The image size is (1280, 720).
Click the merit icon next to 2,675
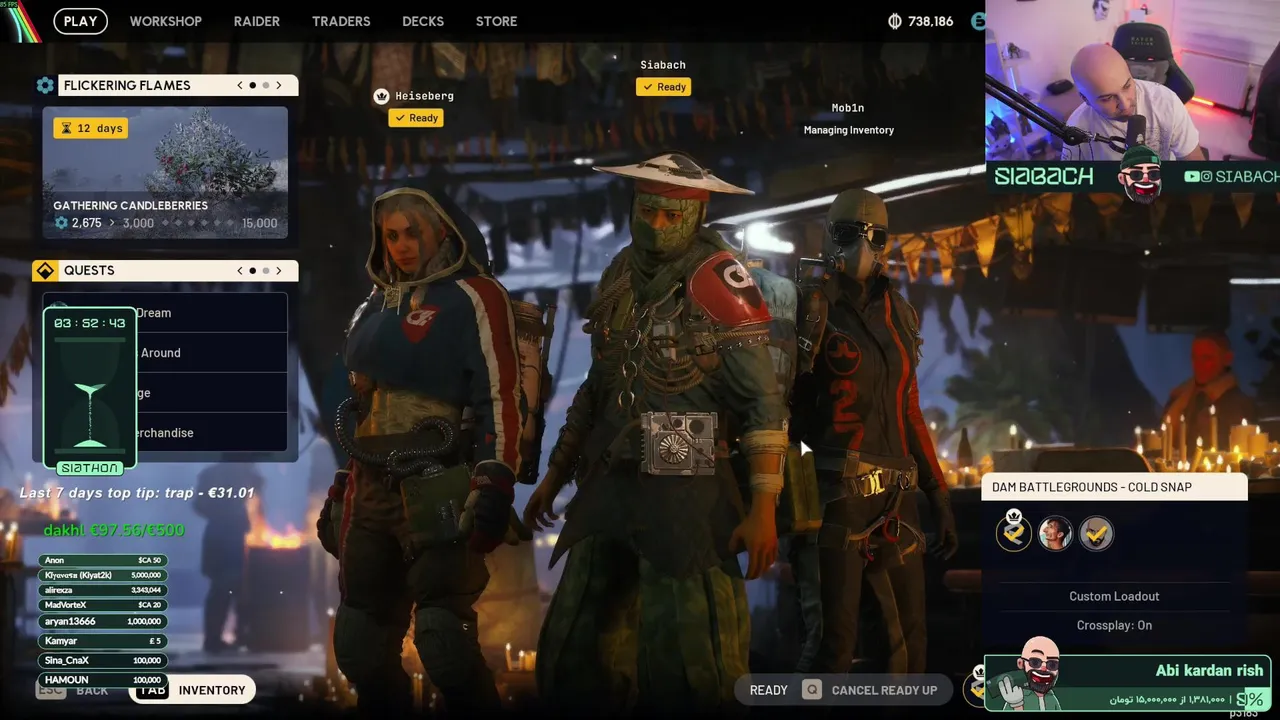click(61, 223)
